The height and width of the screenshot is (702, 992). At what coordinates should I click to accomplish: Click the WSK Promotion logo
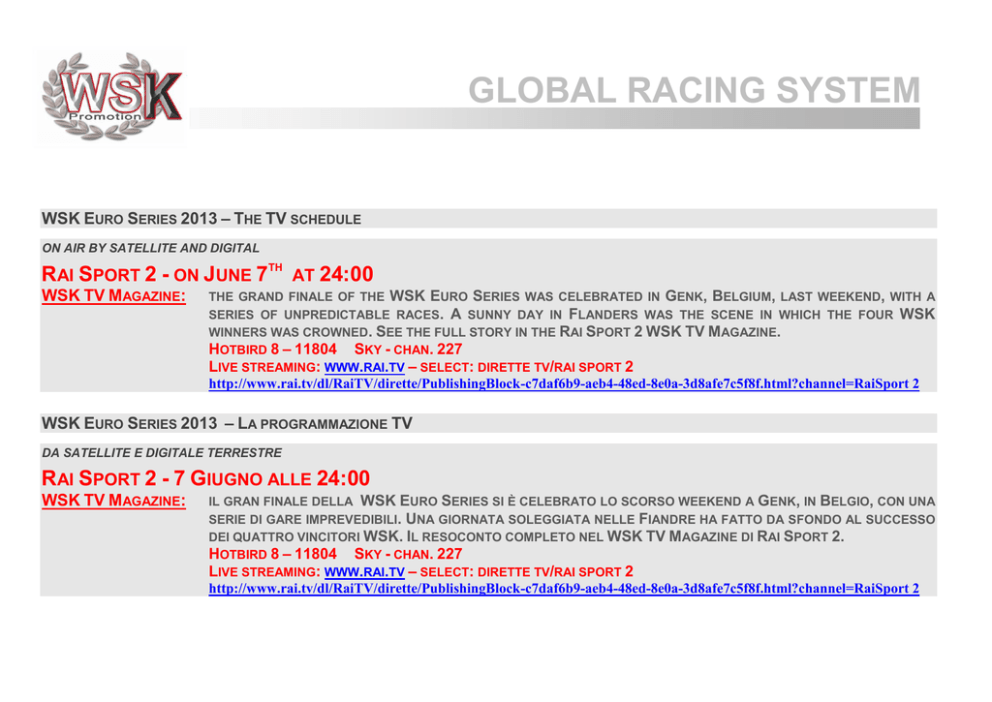[x=111, y=97]
